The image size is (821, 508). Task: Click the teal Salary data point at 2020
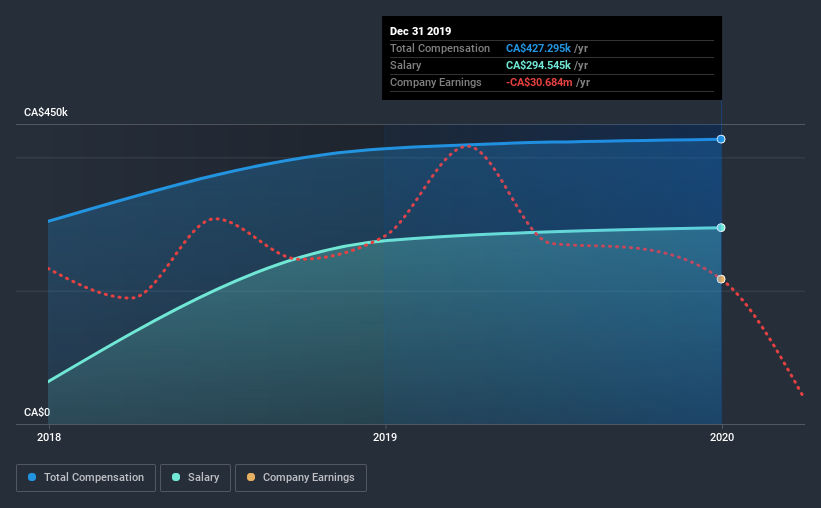point(721,228)
